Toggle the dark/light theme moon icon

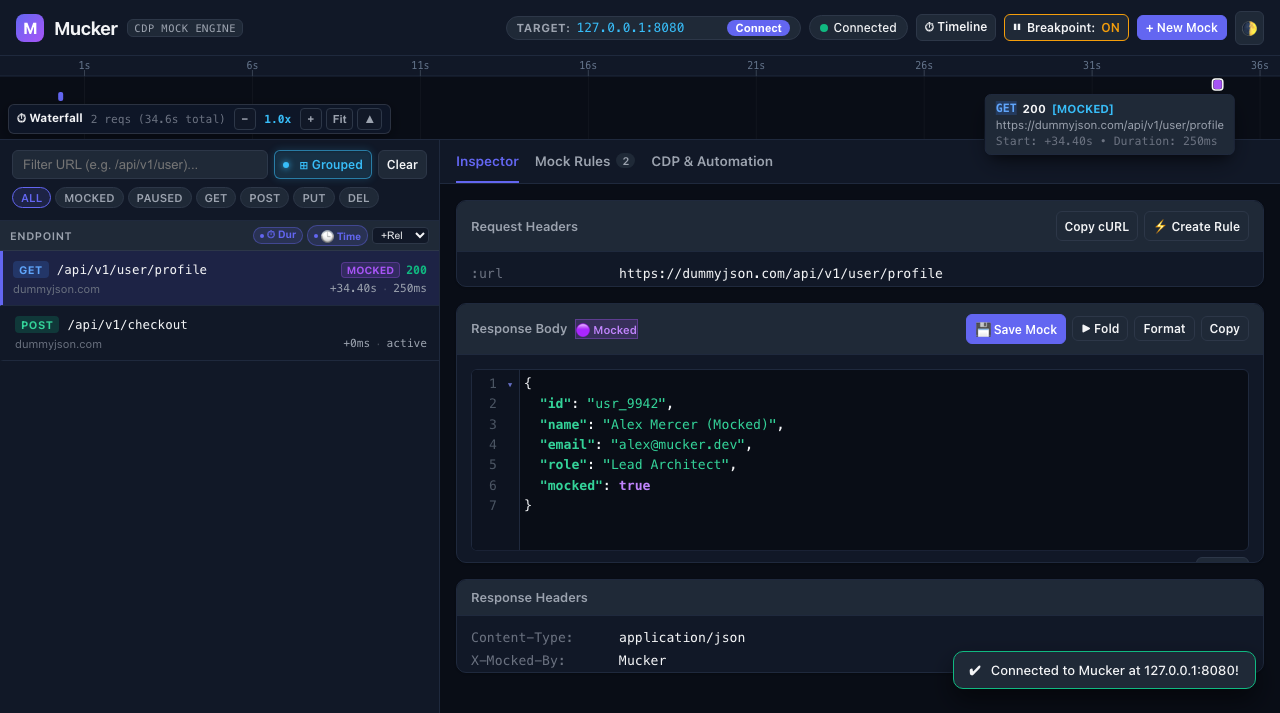pyautogui.click(x=1249, y=28)
